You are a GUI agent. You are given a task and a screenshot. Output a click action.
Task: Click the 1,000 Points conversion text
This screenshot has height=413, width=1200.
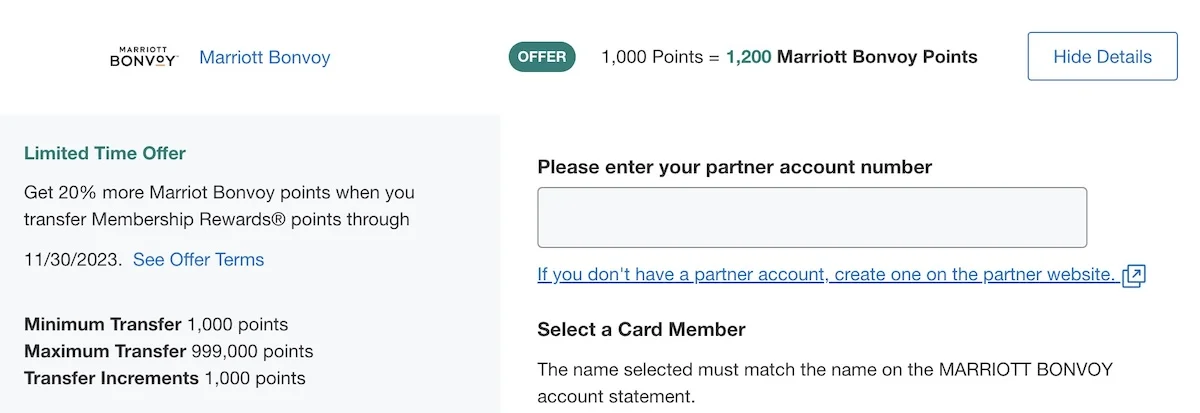(x=659, y=57)
